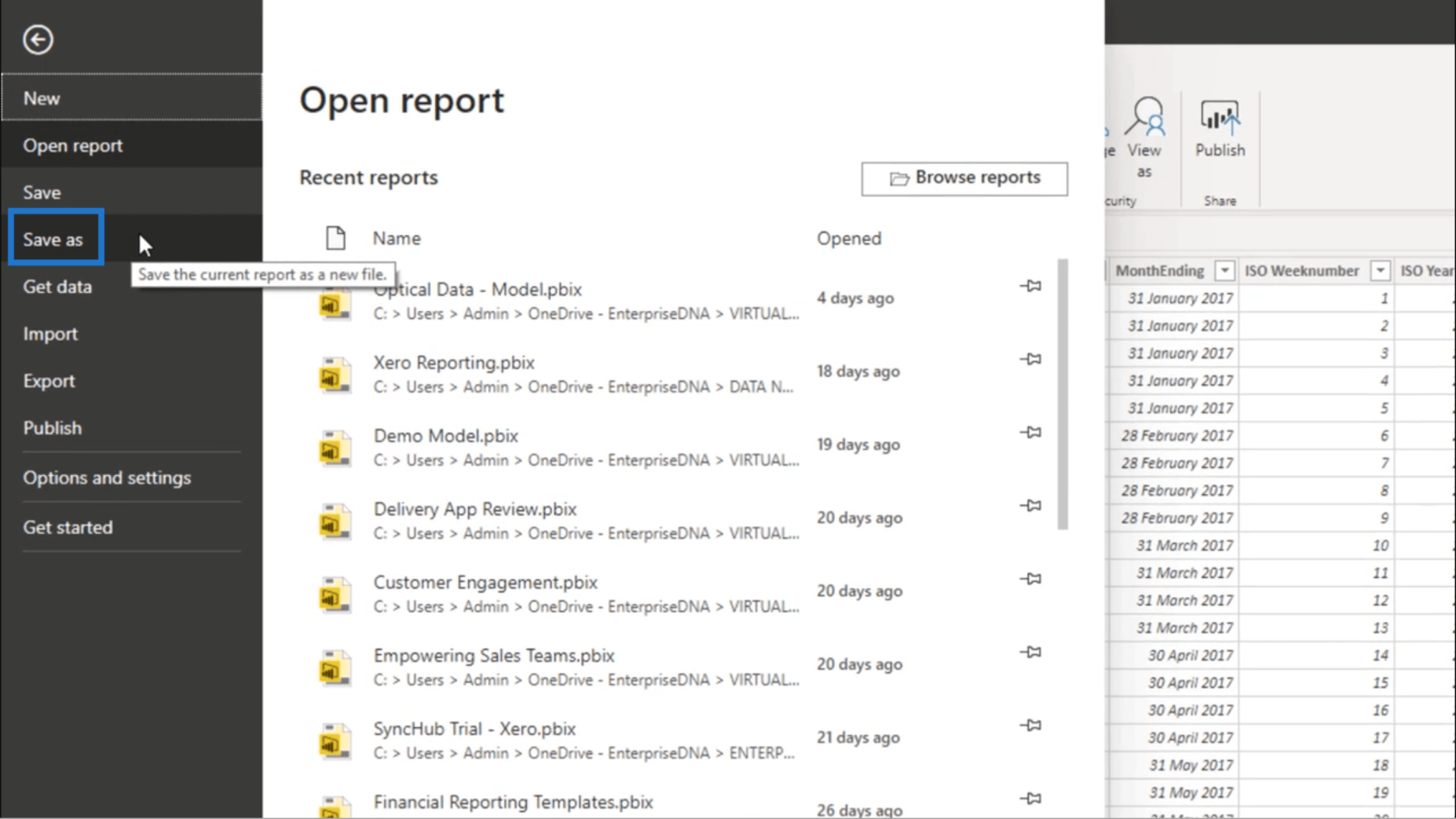
Task: Click Customer Engagement.pbix file icon
Action: (x=335, y=595)
